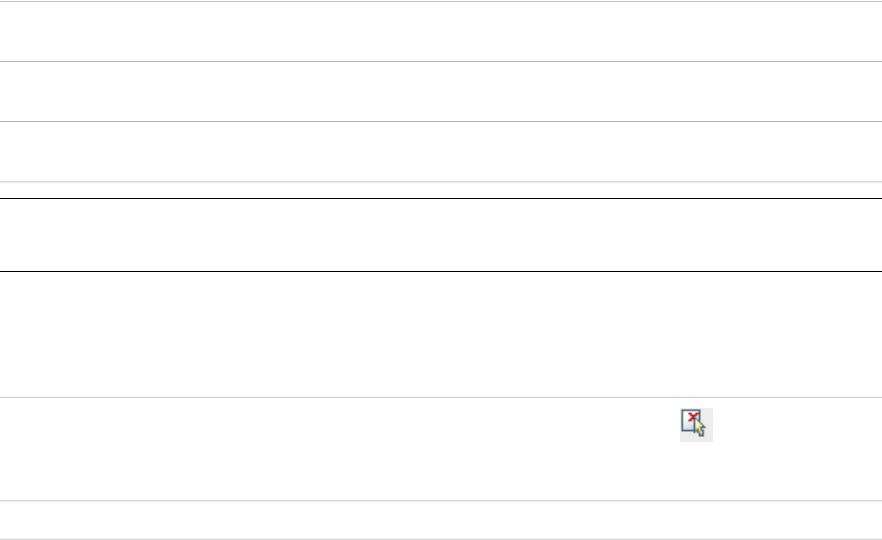Click the tall blank section under the black-bordered row
Viewport: 882px width, 540px height.
(440, 334)
